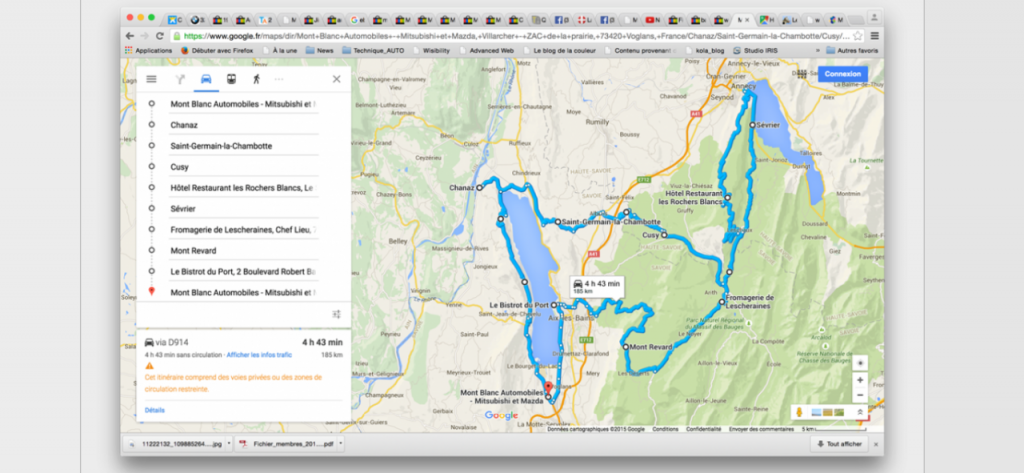Select the via D914 route summary
1024x473 pixels.
243,342
